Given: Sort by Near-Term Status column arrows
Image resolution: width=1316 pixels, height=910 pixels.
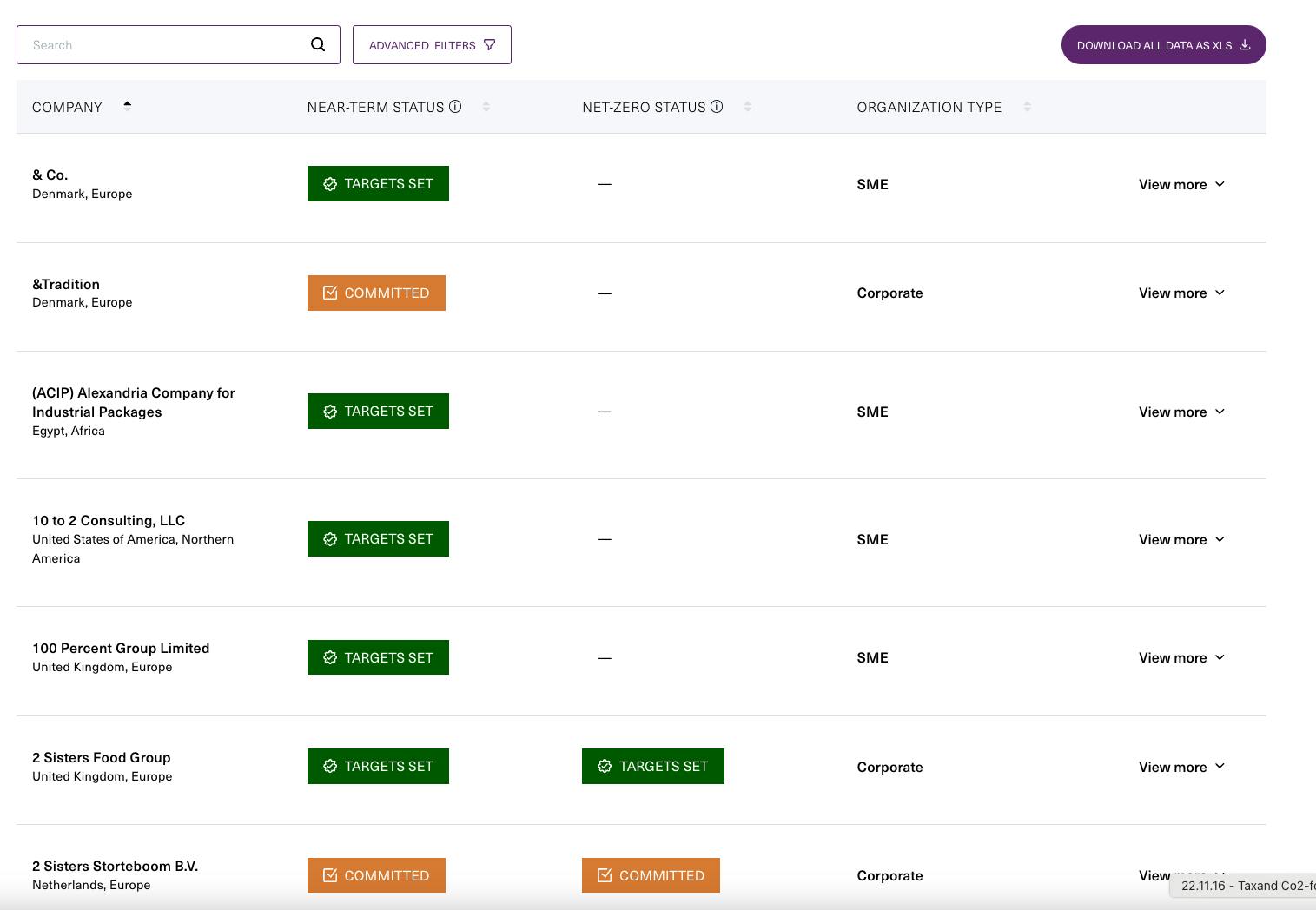Looking at the screenshot, I should coord(486,107).
